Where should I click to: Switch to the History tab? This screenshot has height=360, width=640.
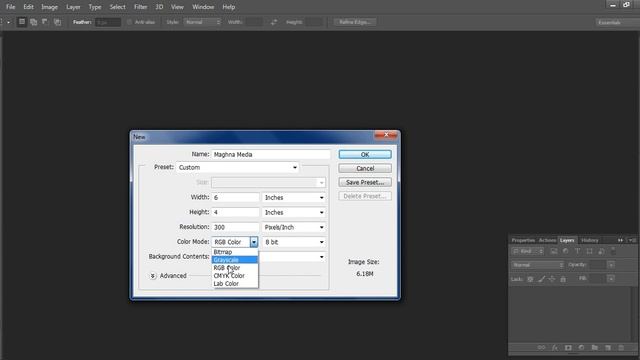(589, 240)
